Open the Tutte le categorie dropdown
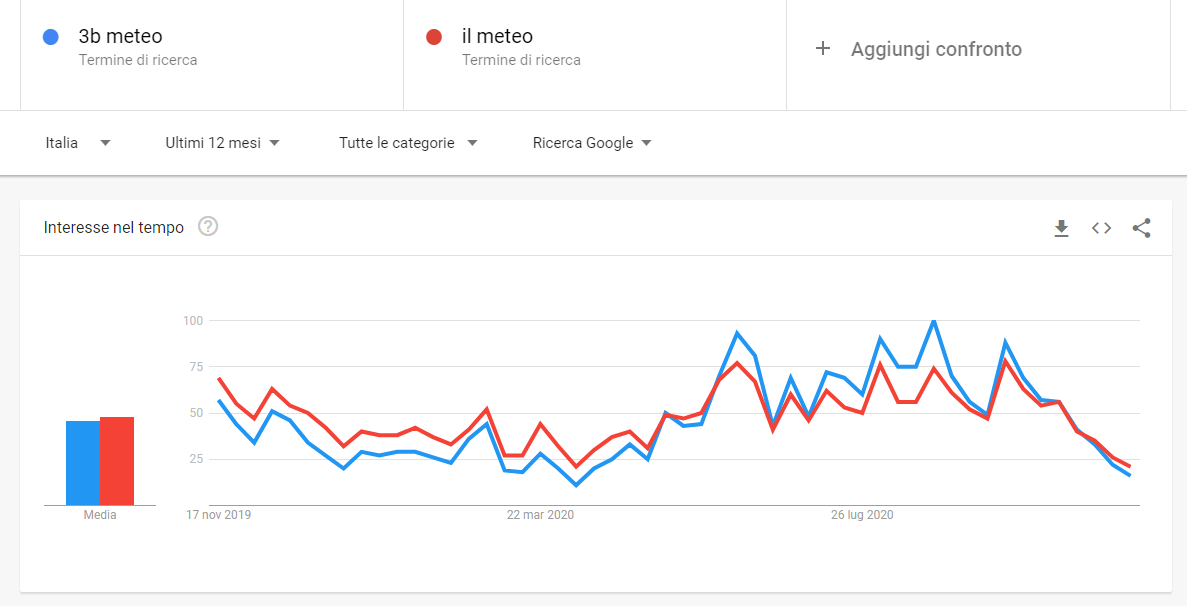Viewport: 1187px width, 606px height. (x=408, y=143)
